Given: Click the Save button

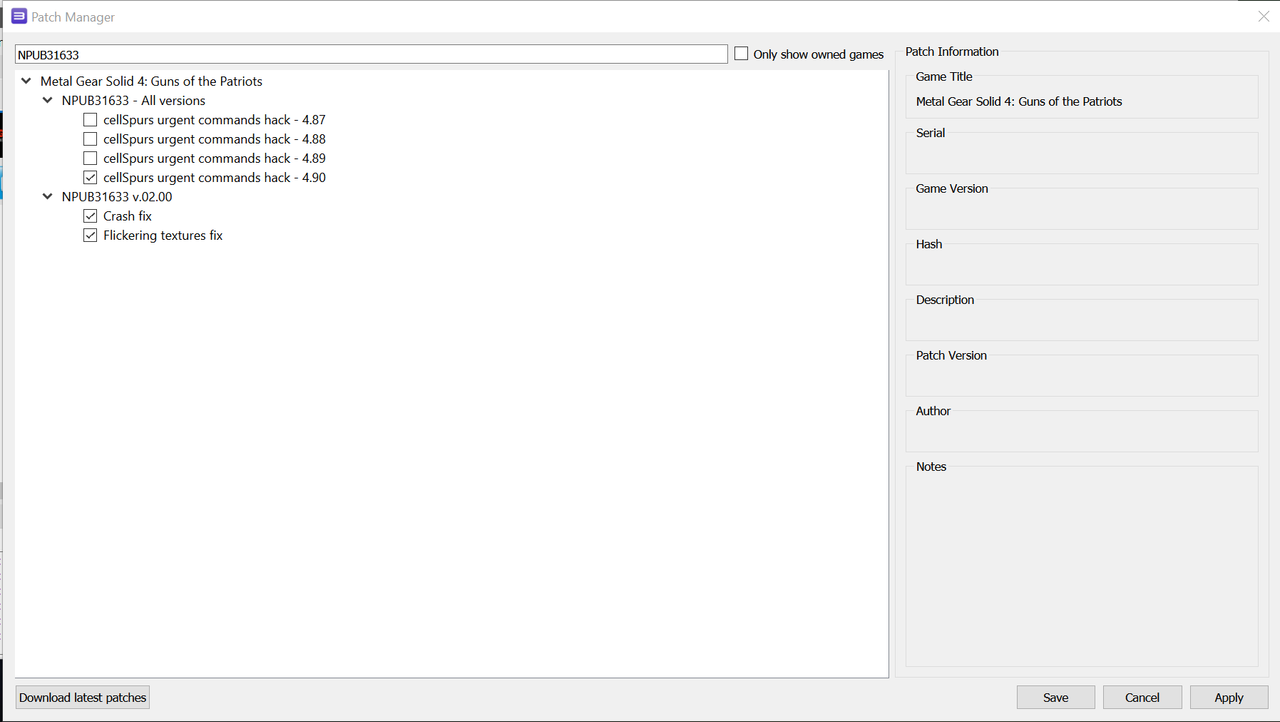Looking at the screenshot, I should click(x=1056, y=697).
